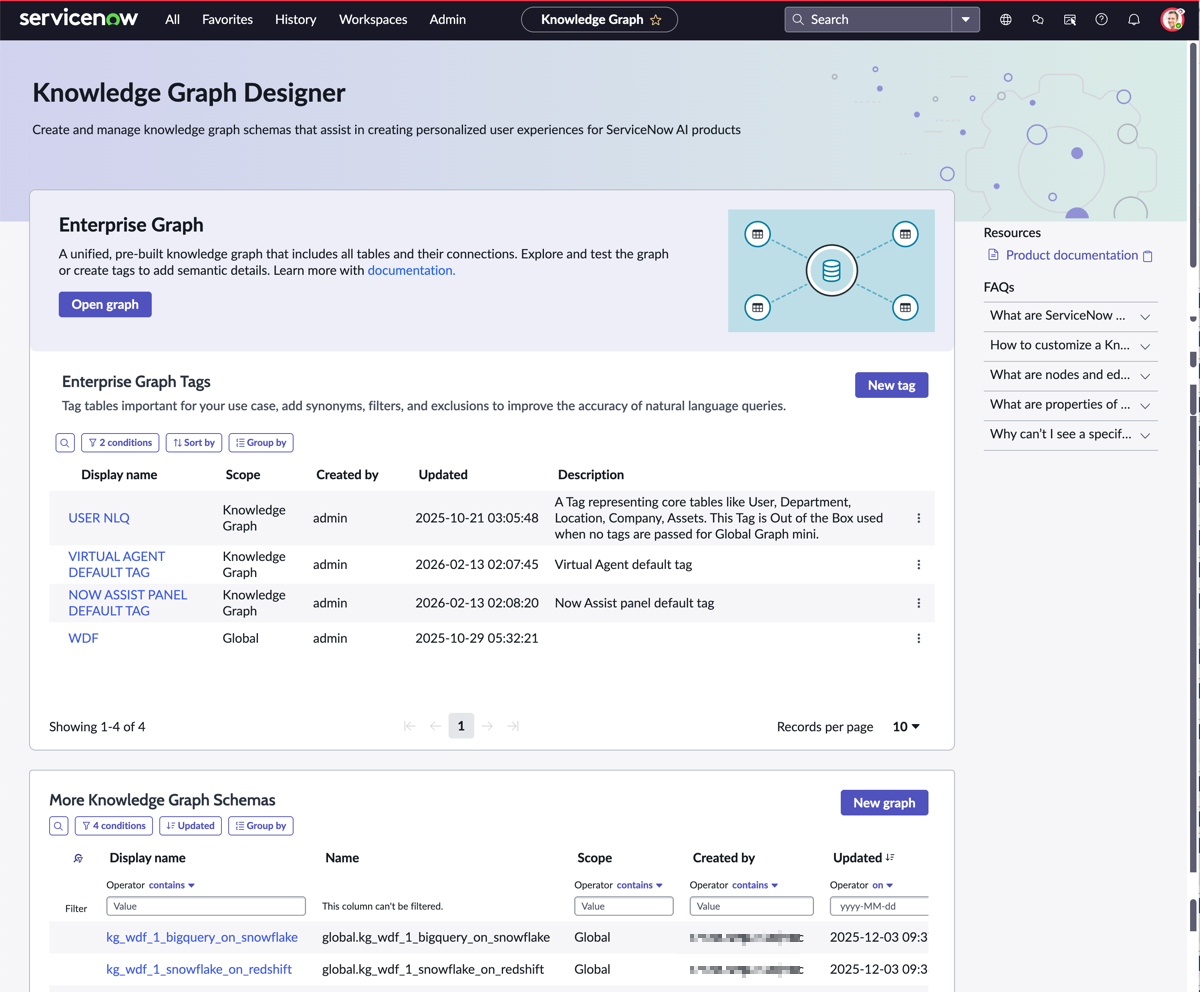The width and height of the screenshot is (1200, 992).
Task: Open the search scope dropdown arrow
Action: [x=966, y=20]
